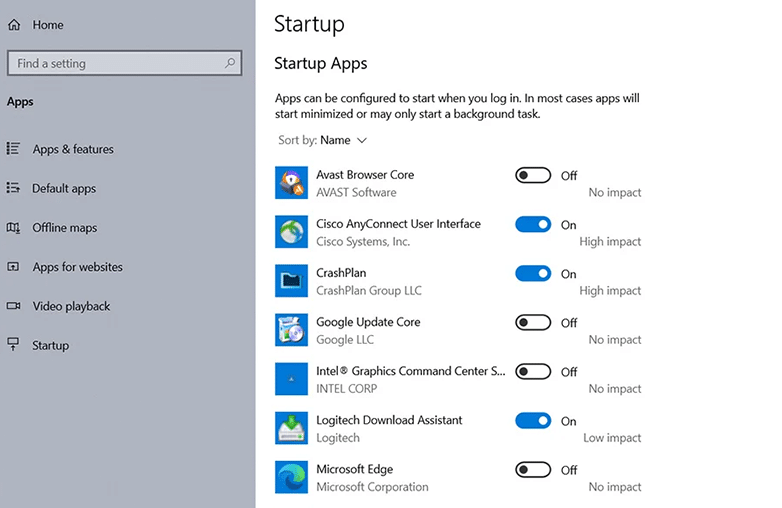Click the Google Update Core icon
Screen dimensions: 782x508
[291, 330]
